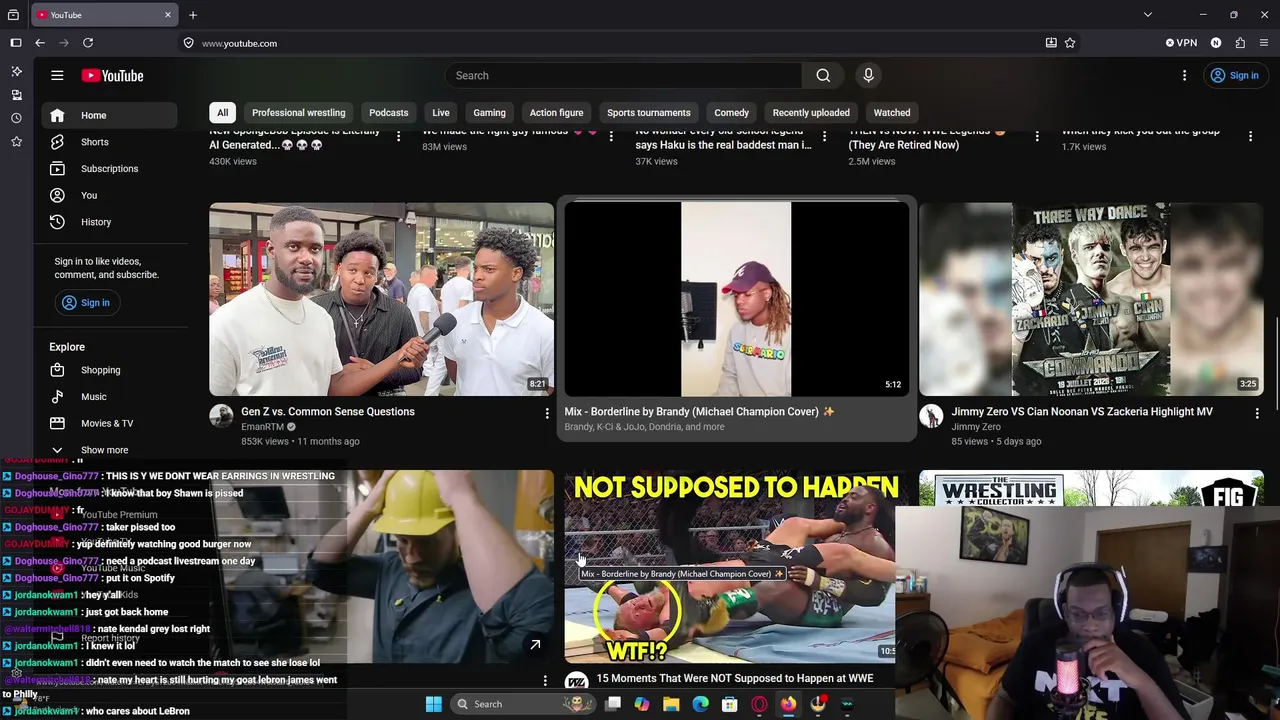1280x720 pixels.
Task: Click the top-right Sign in button
Action: point(1234,75)
